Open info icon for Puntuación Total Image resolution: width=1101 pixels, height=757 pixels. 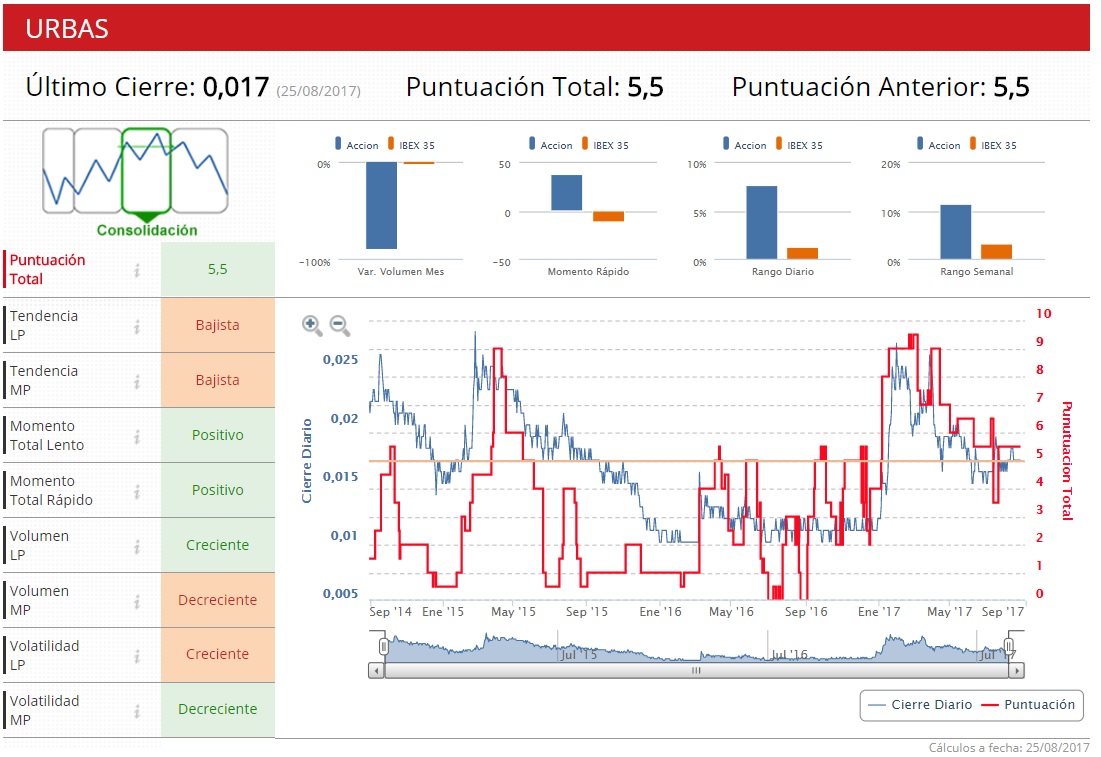click(138, 270)
